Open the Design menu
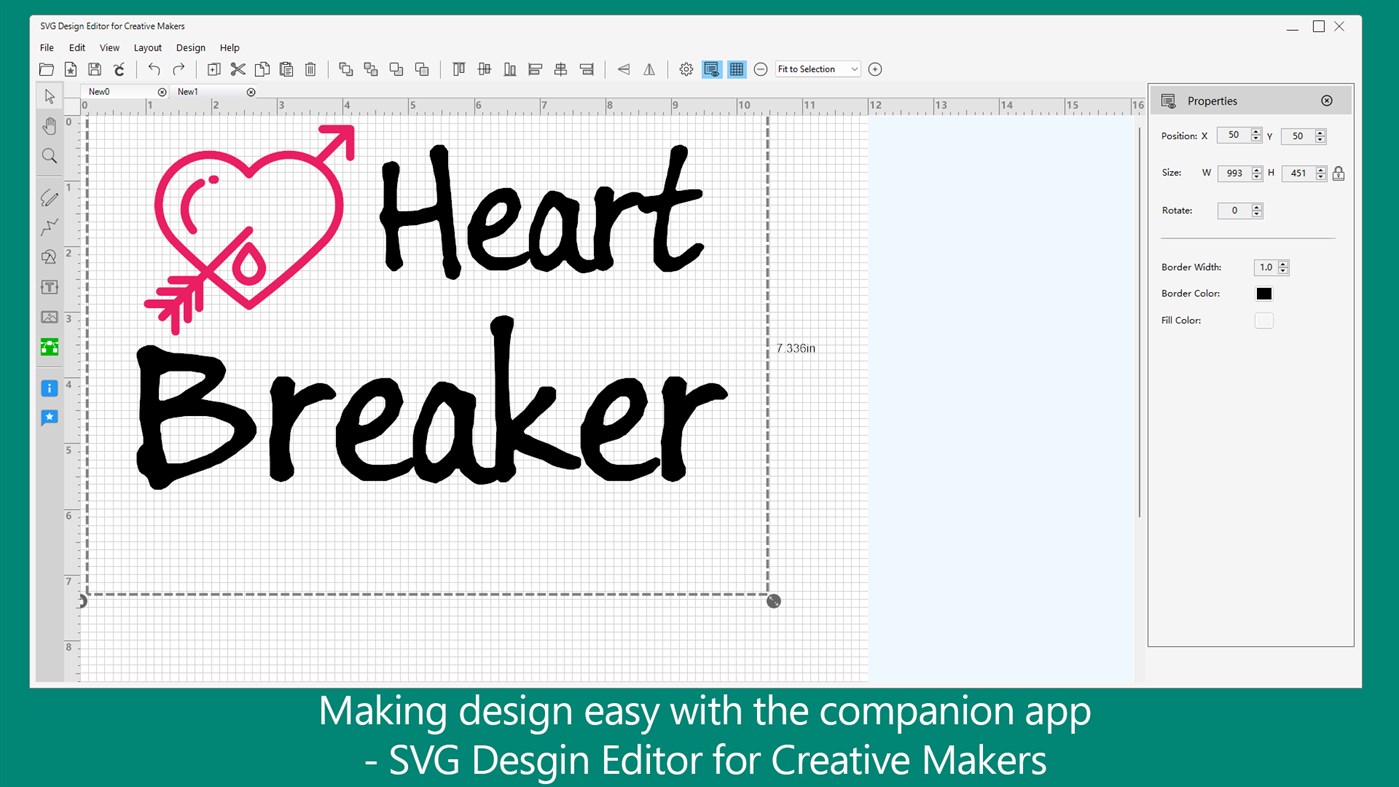The height and width of the screenshot is (787, 1399). click(x=190, y=47)
